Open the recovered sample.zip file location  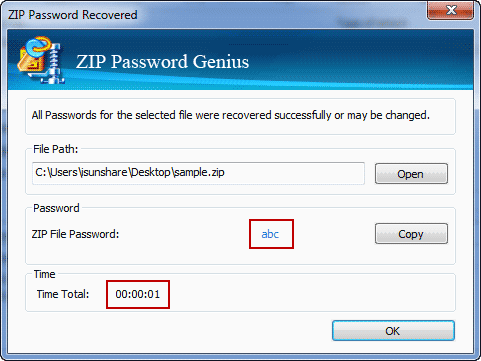pyautogui.click(x=411, y=174)
